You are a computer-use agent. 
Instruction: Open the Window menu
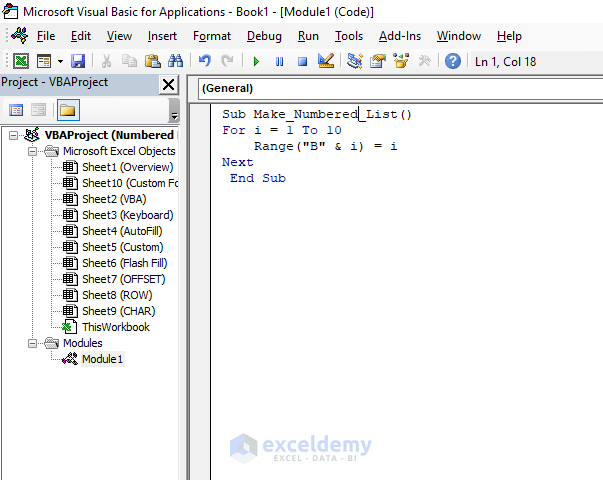click(x=459, y=36)
